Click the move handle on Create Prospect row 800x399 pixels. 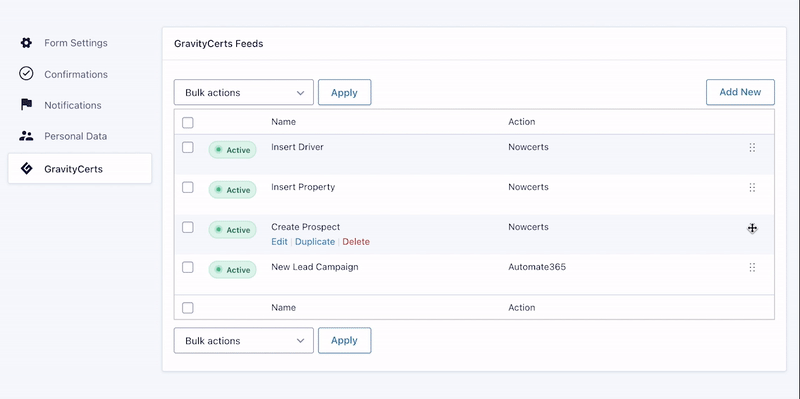click(x=752, y=228)
